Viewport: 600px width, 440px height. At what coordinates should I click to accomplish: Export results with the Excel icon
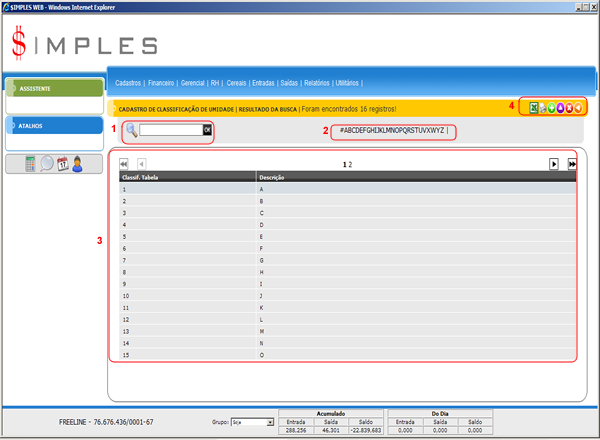coord(534,108)
